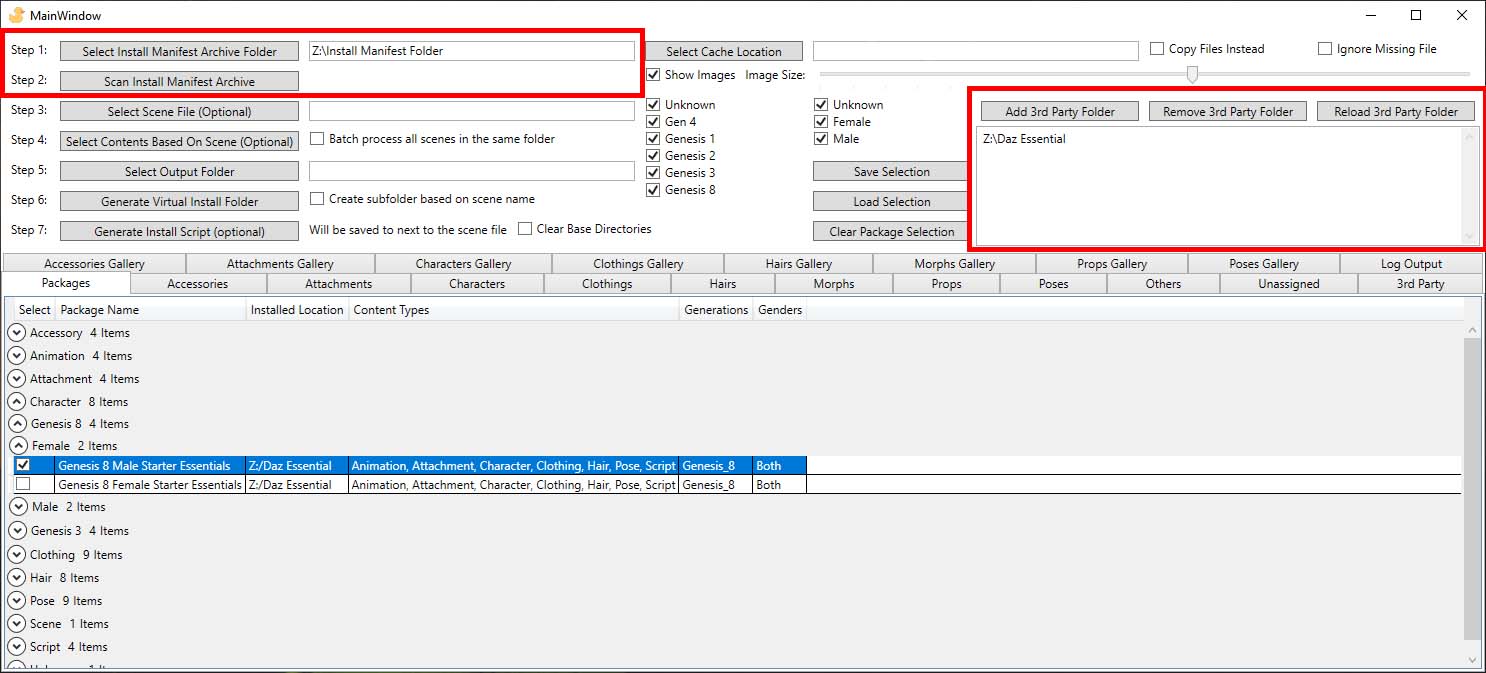Screen dimensions: 1486x673
Task: Expand the Genesis 3 group chevron
Action: [17, 531]
